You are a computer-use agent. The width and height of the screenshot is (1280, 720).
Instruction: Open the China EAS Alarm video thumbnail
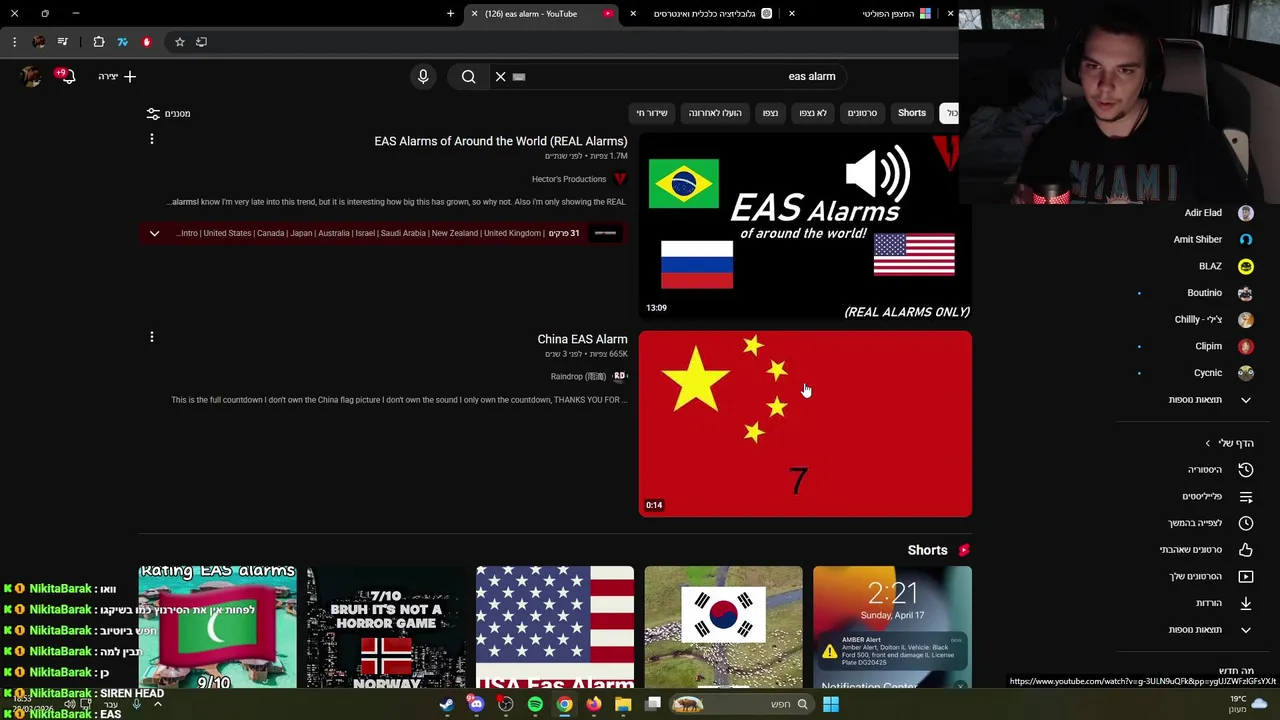point(805,424)
